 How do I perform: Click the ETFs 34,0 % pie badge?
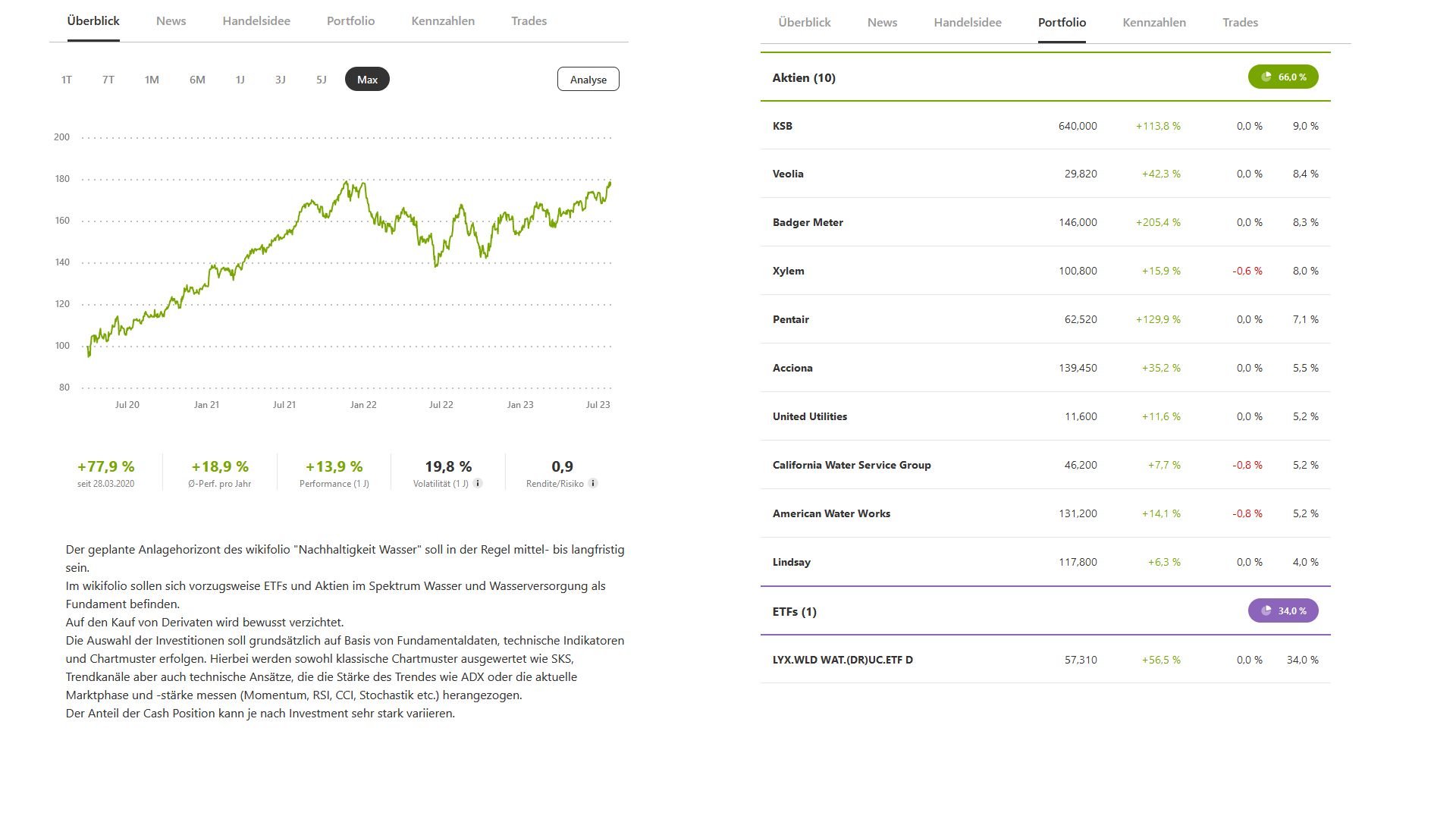[1282, 611]
